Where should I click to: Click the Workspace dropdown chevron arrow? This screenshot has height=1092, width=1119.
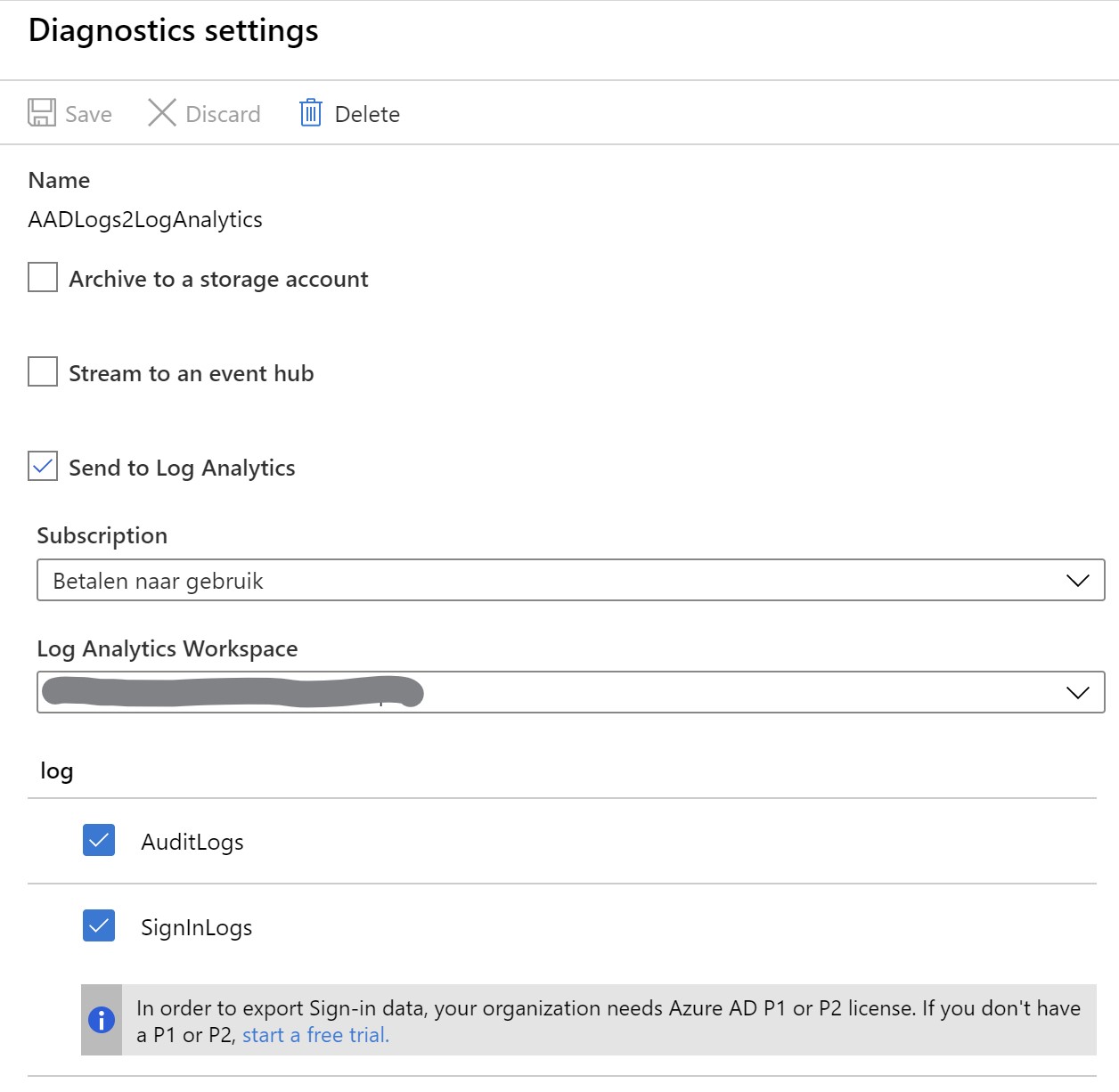point(1078,693)
